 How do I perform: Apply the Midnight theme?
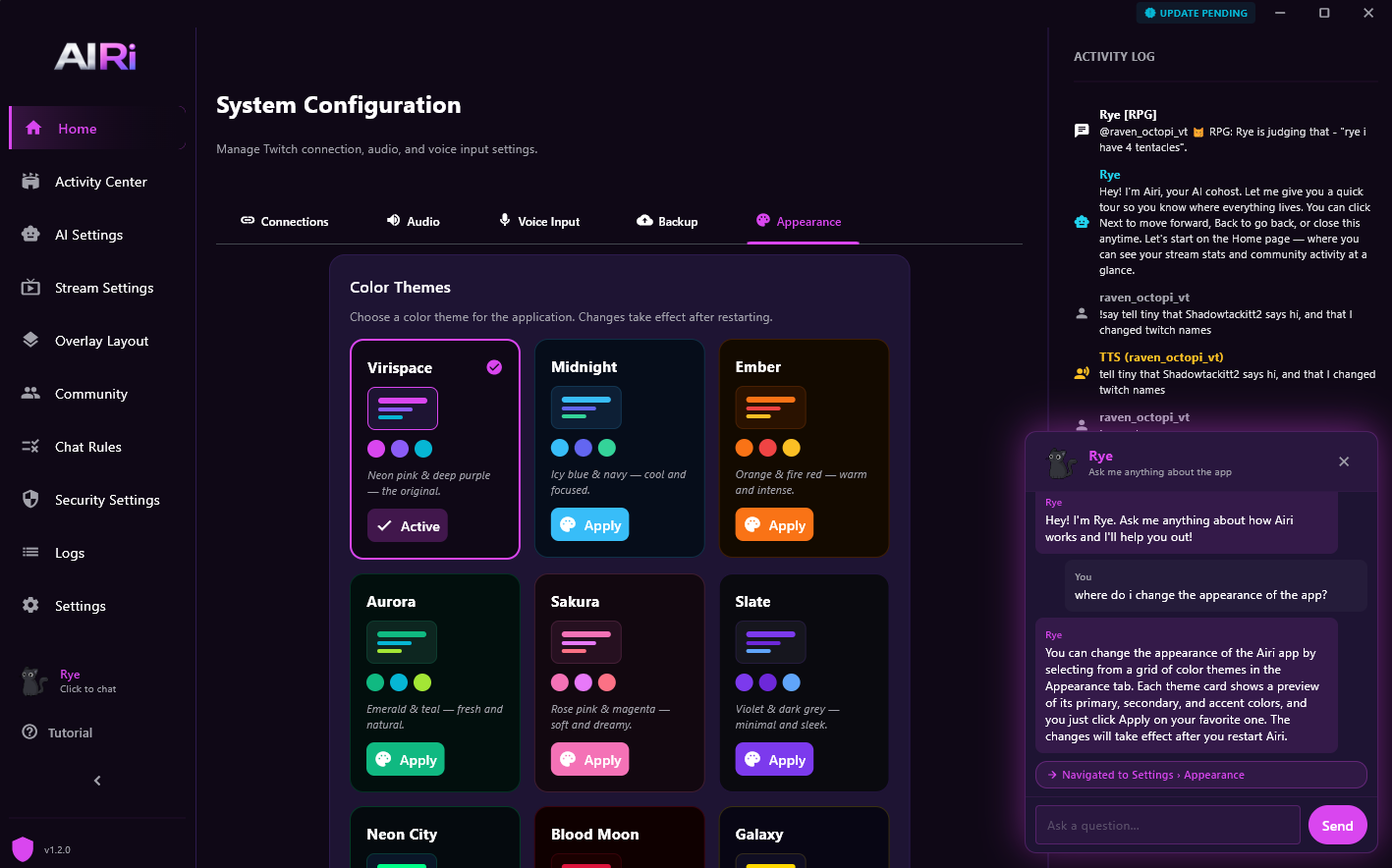589,525
